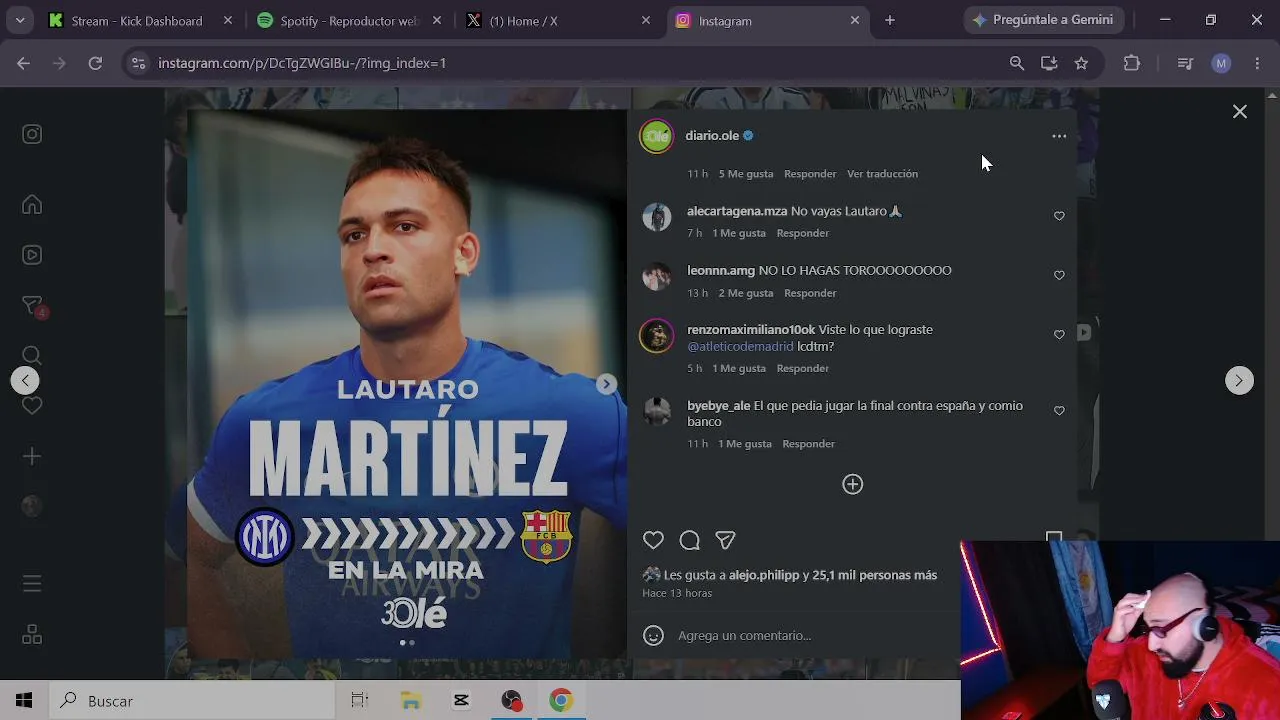Open the emoji picker for comments
The height and width of the screenshot is (720, 1280).
653,635
